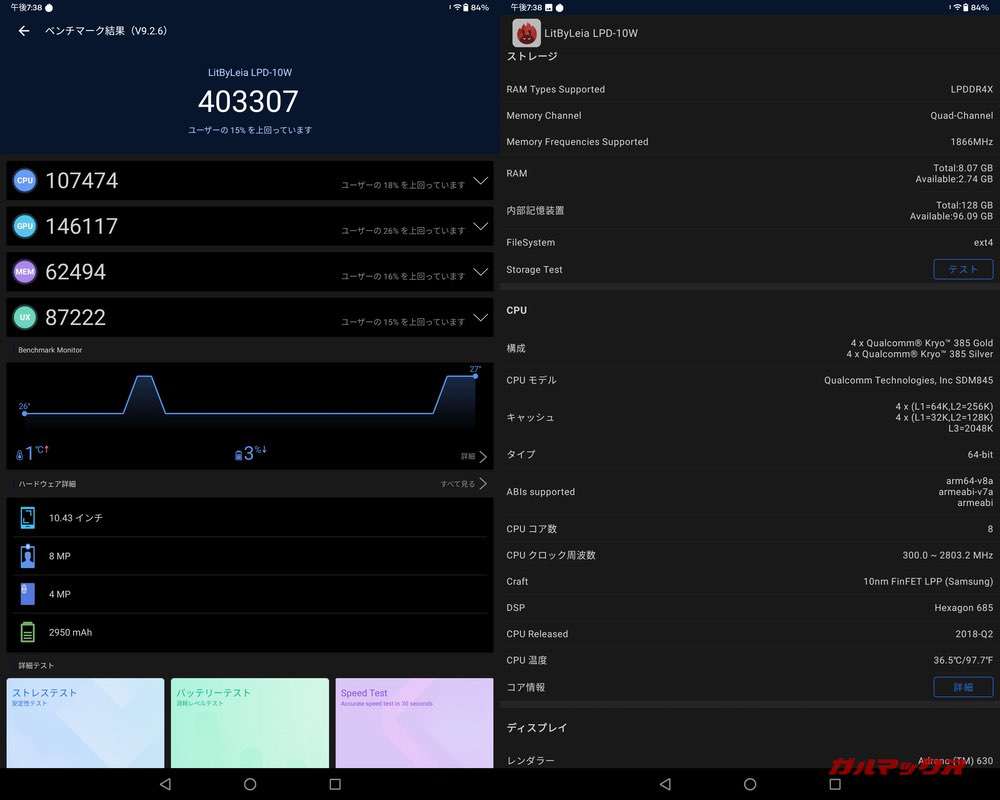
Task: Tap the back arrow beside ベンチマーク結果
Action: point(24,31)
